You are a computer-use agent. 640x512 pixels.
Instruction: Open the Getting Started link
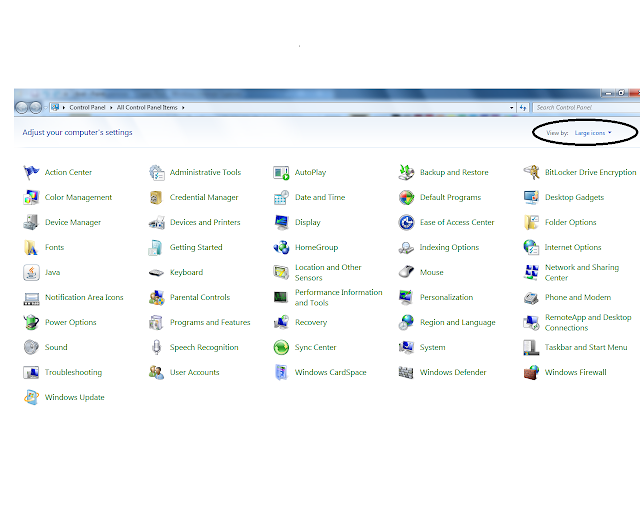tap(196, 247)
